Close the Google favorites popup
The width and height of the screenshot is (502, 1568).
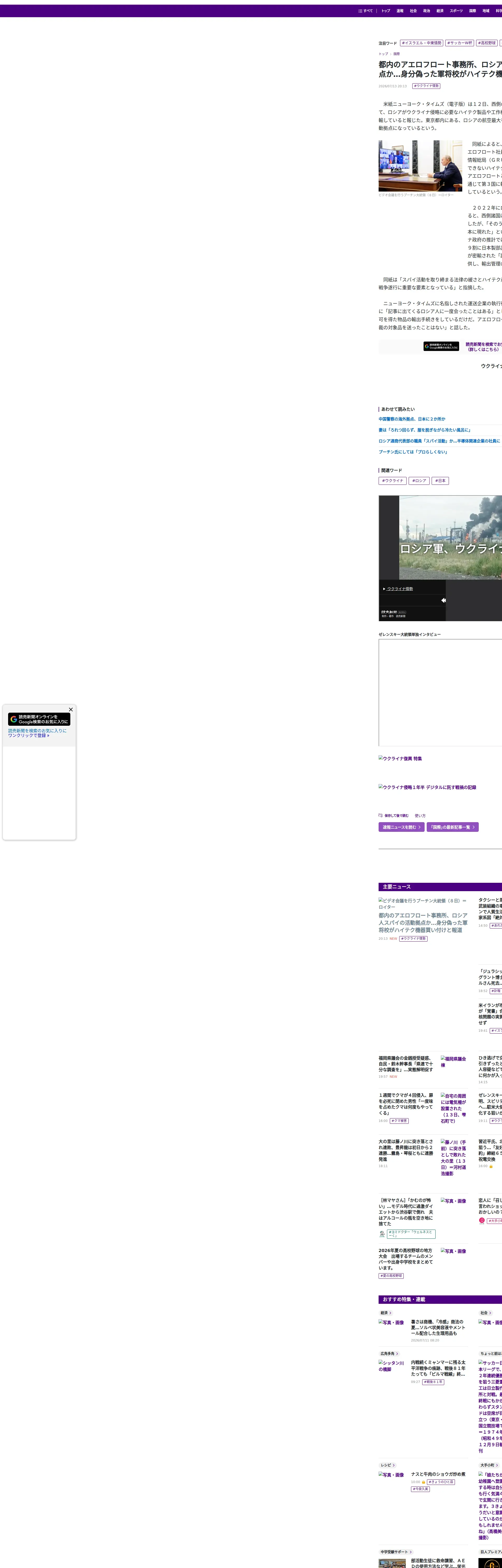71,709
